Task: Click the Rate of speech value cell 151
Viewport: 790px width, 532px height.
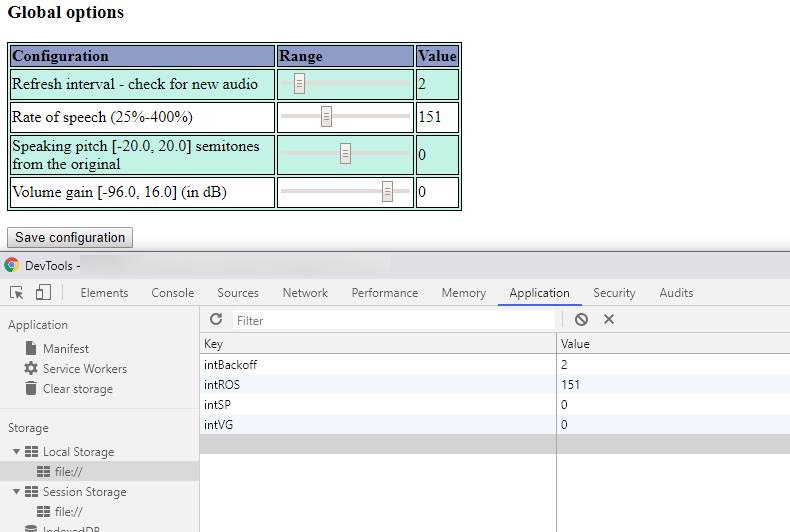Action: pyautogui.click(x=437, y=117)
